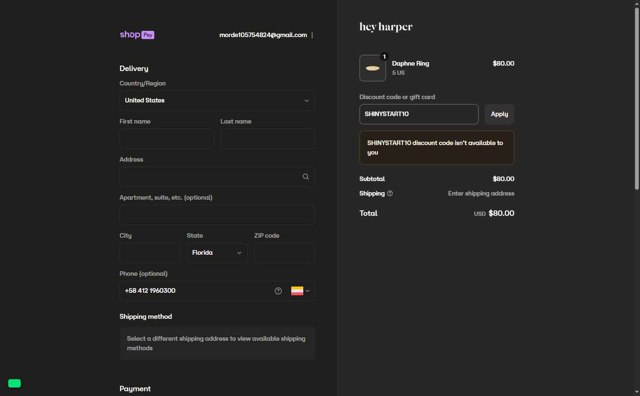This screenshot has height=396, width=640.
Task: Click the shipping method notice box
Action: click(217, 343)
